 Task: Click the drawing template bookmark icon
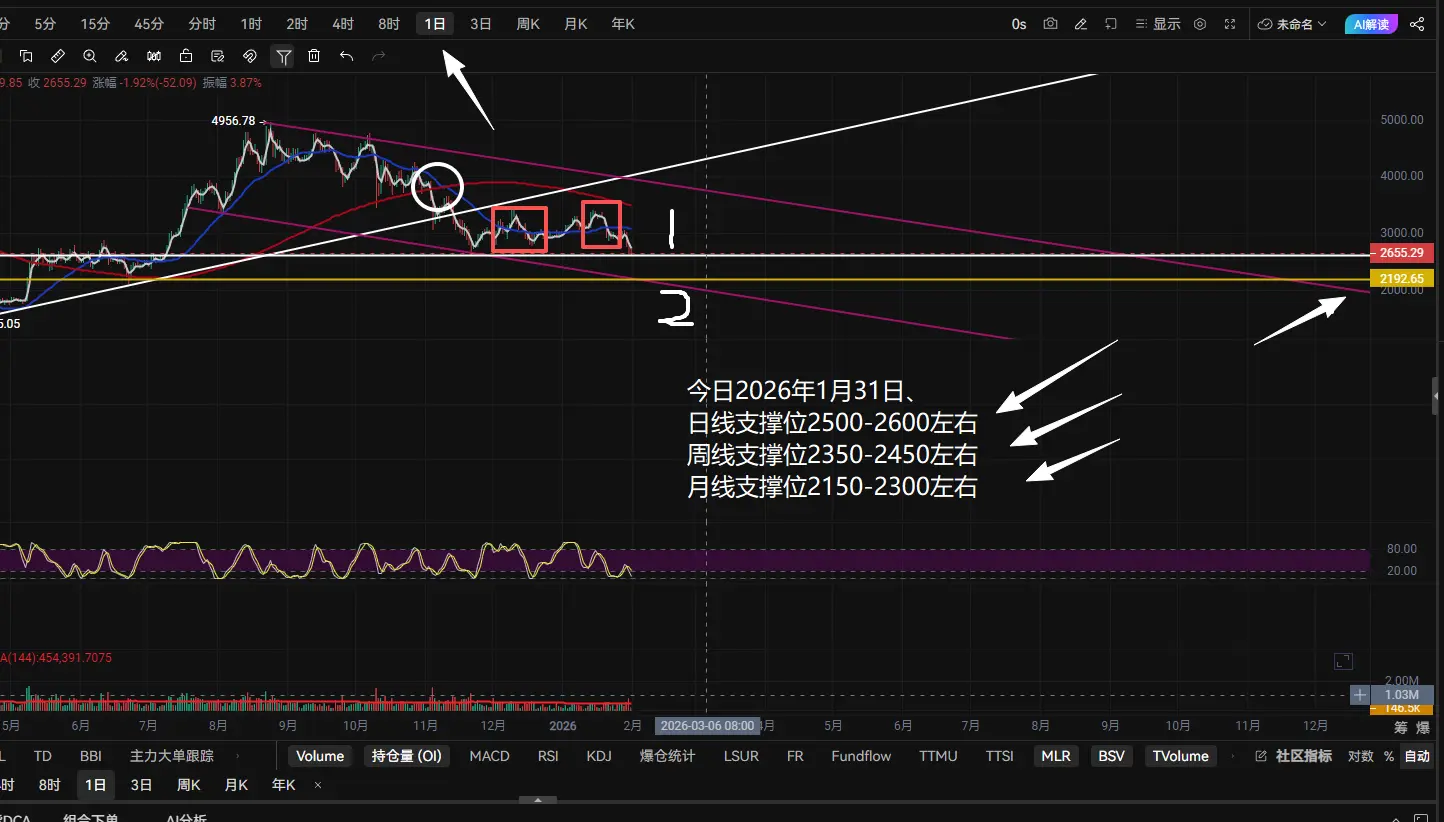[x=26, y=56]
